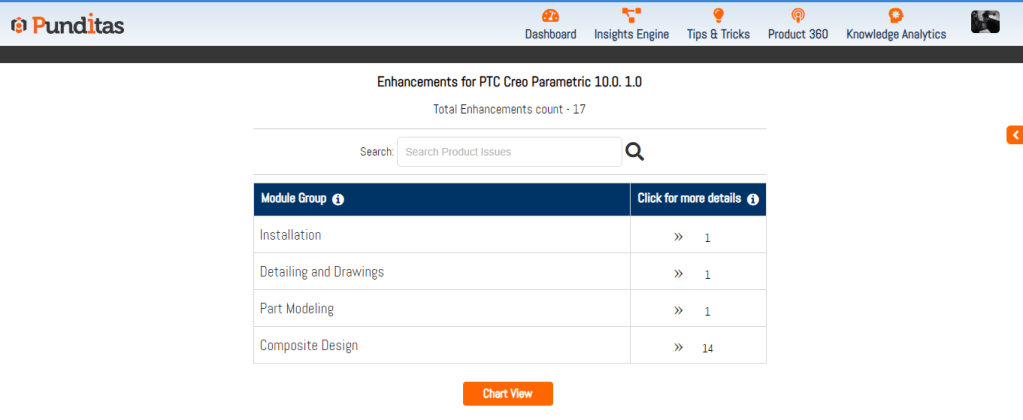
Task: Focus the Search Product Issues field
Action: click(509, 152)
